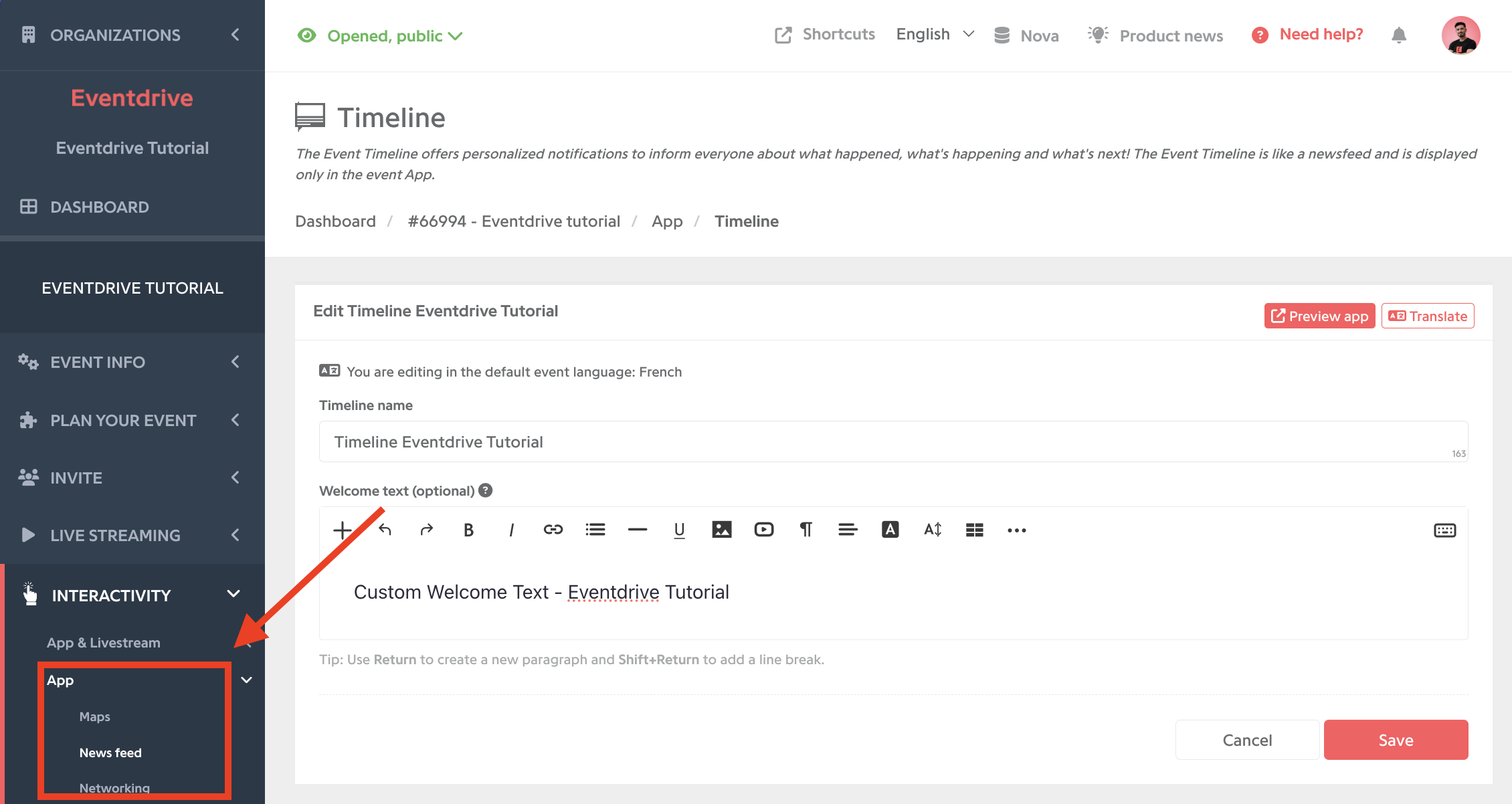Toggle italic formatting
Viewport: 1512px width, 804px height.
511,530
